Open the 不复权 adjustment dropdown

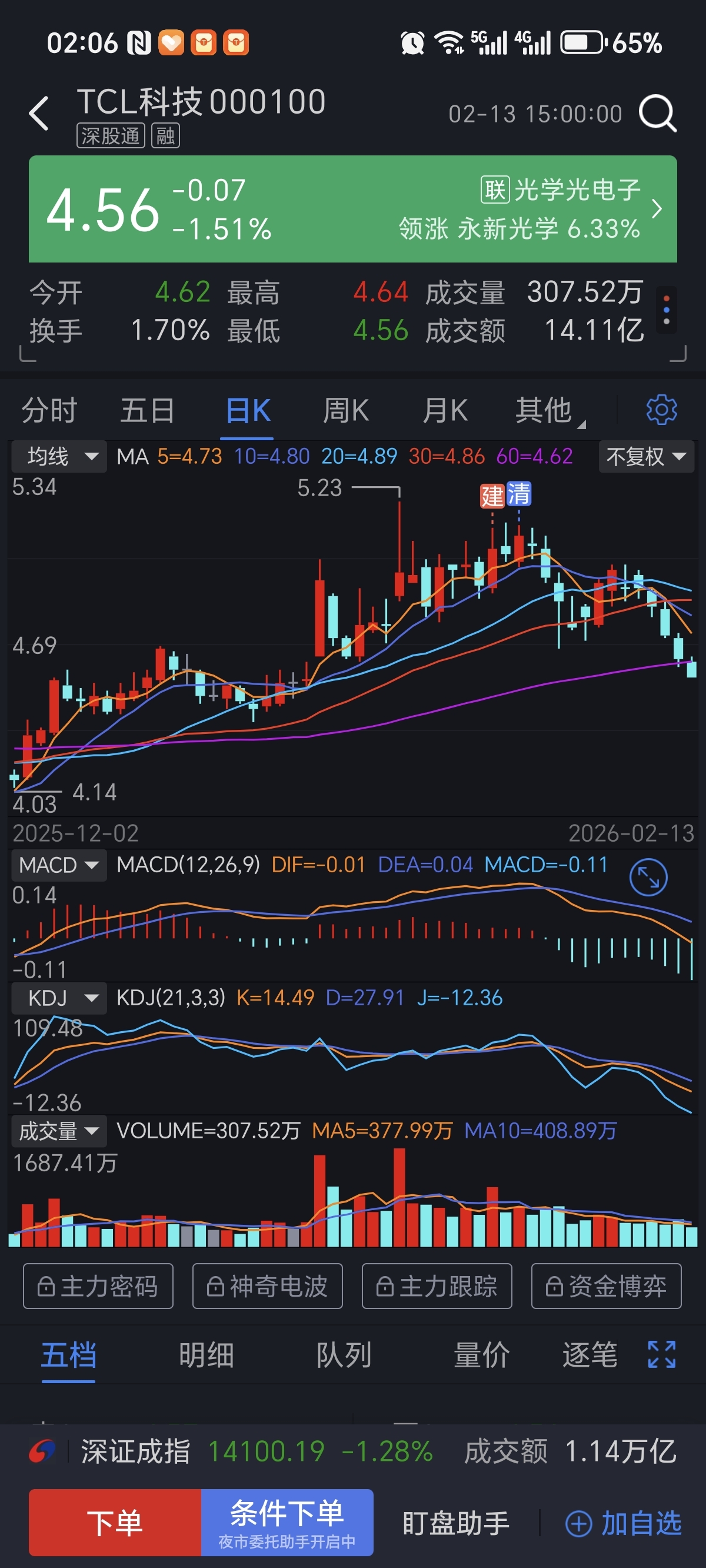tap(647, 456)
